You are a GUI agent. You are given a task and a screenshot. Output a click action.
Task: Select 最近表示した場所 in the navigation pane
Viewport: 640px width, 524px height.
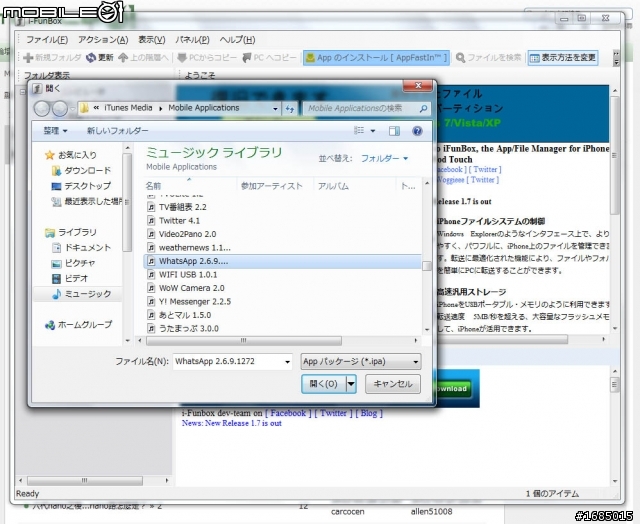click(87, 202)
